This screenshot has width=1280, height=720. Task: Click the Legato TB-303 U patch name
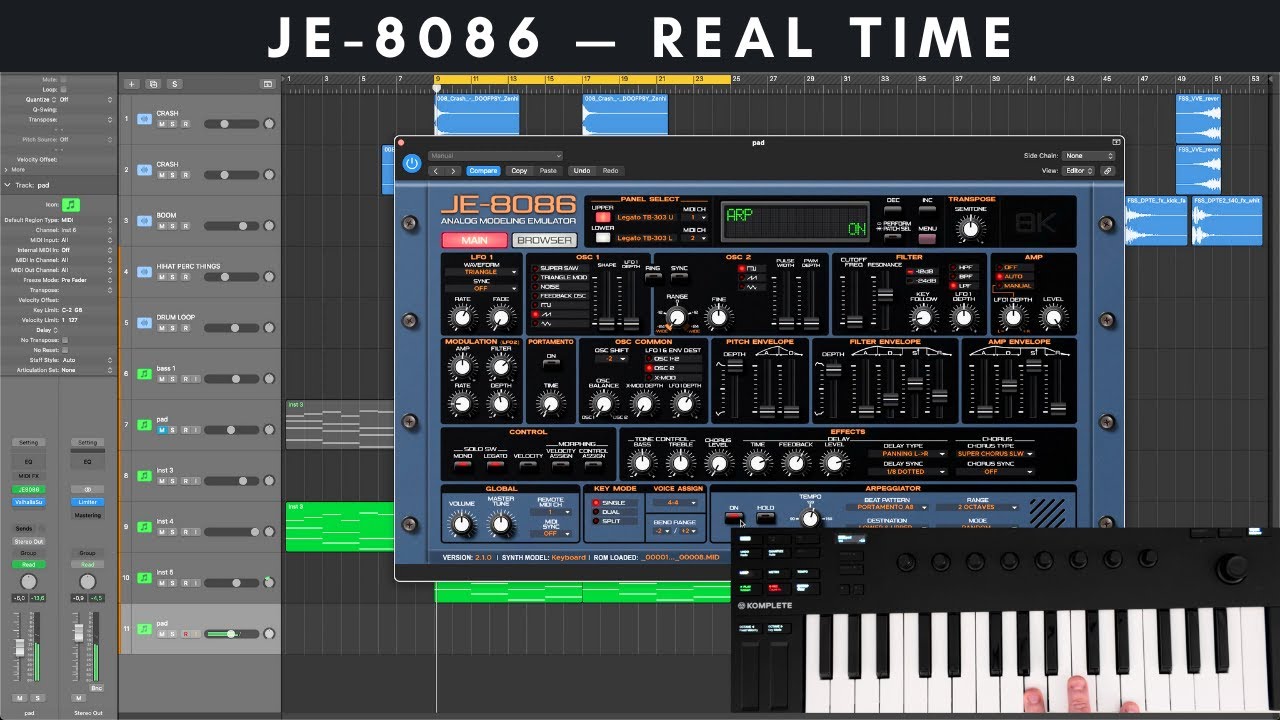[645, 216]
